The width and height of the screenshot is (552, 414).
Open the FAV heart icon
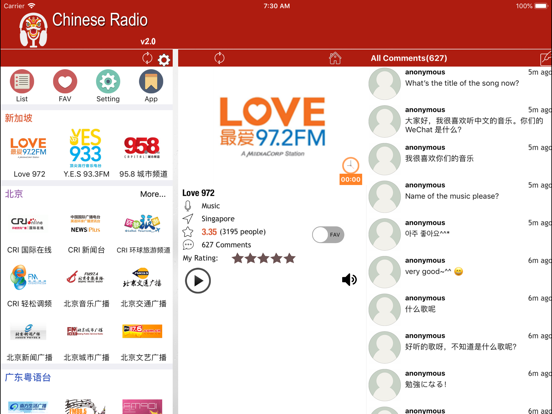coord(65,81)
